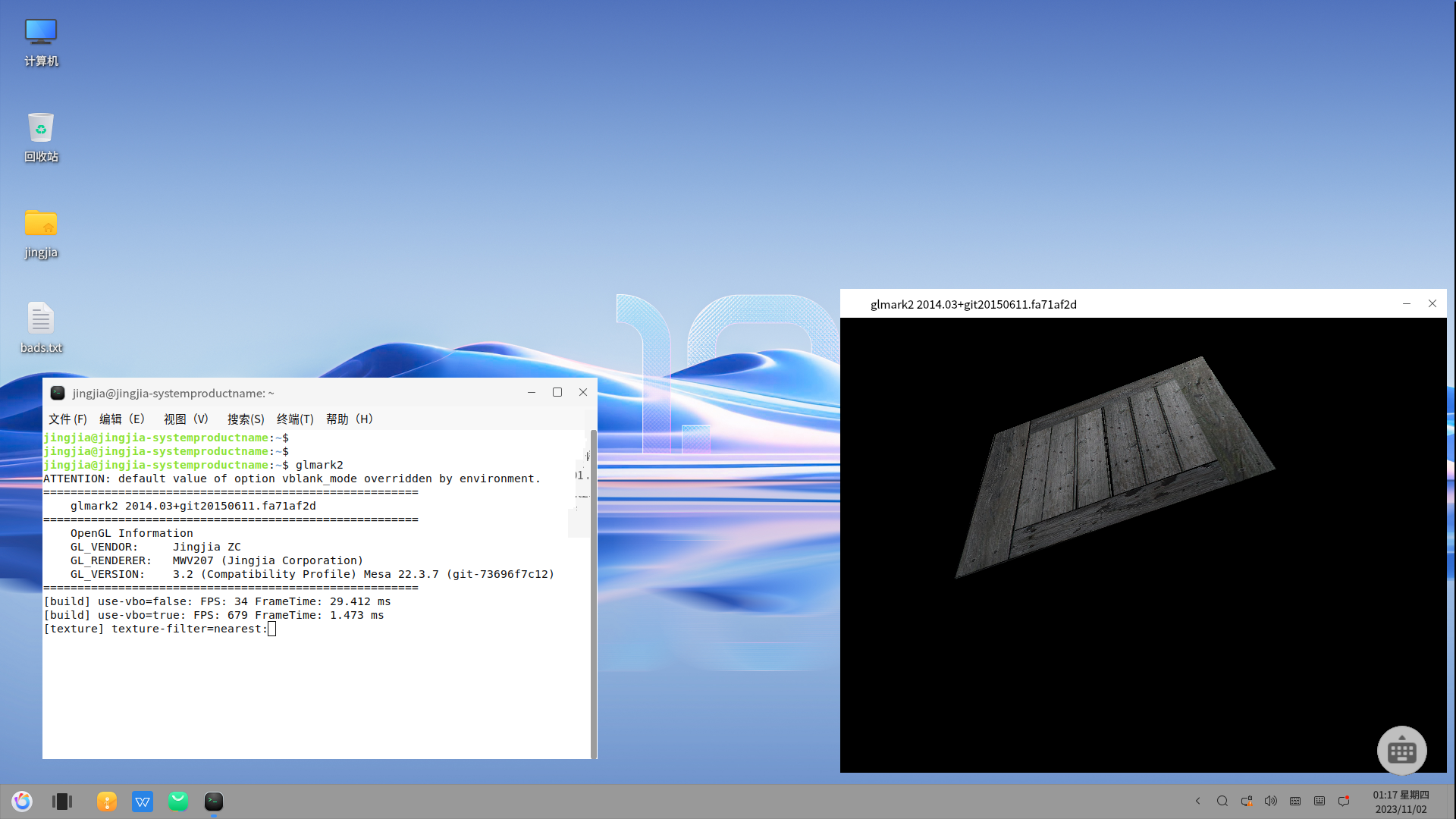Minimize the terminal window
Image resolution: width=1456 pixels, height=819 pixels.
[x=532, y=392]
